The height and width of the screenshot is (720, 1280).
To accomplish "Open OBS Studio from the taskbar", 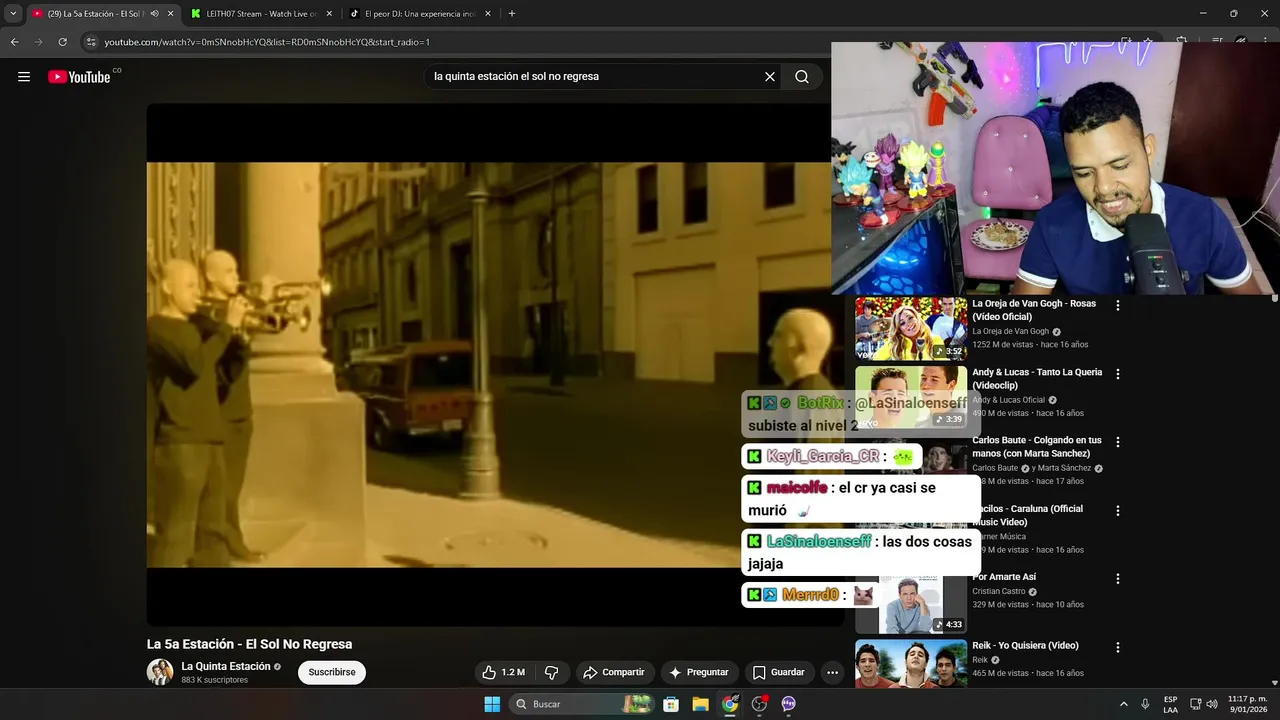I will pyautogui.click(x=759, y=704).
